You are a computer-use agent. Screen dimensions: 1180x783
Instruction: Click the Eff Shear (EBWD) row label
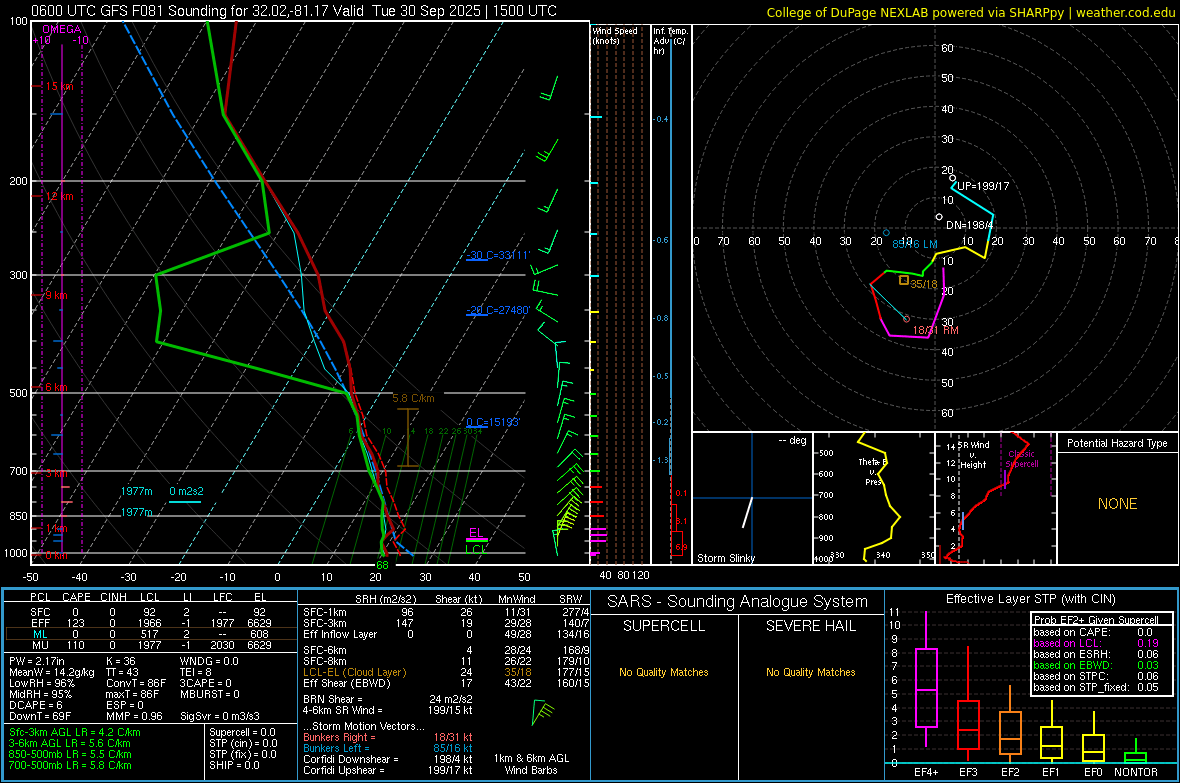[347, 683]
